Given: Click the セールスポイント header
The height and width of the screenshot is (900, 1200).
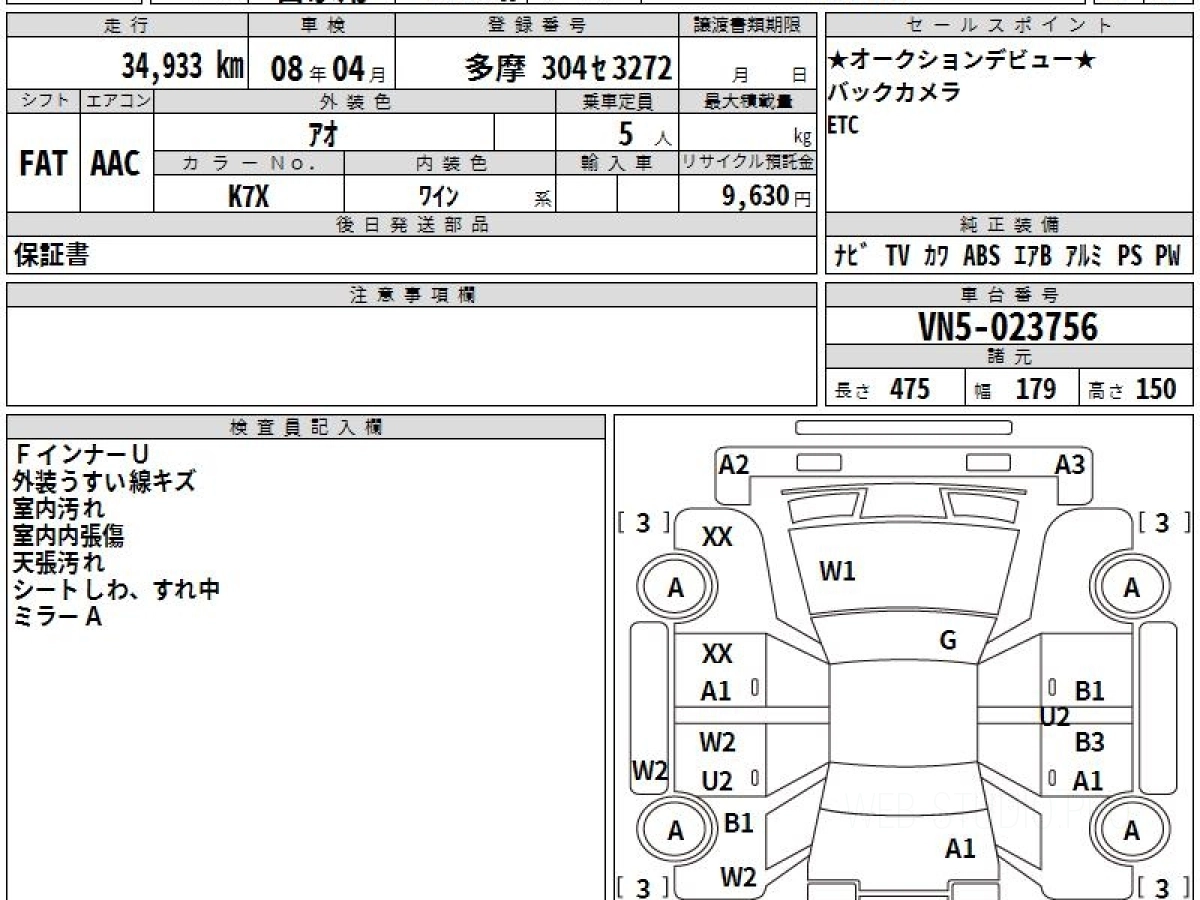Looking at the screenshot, I should click(x=1010, y=25).
